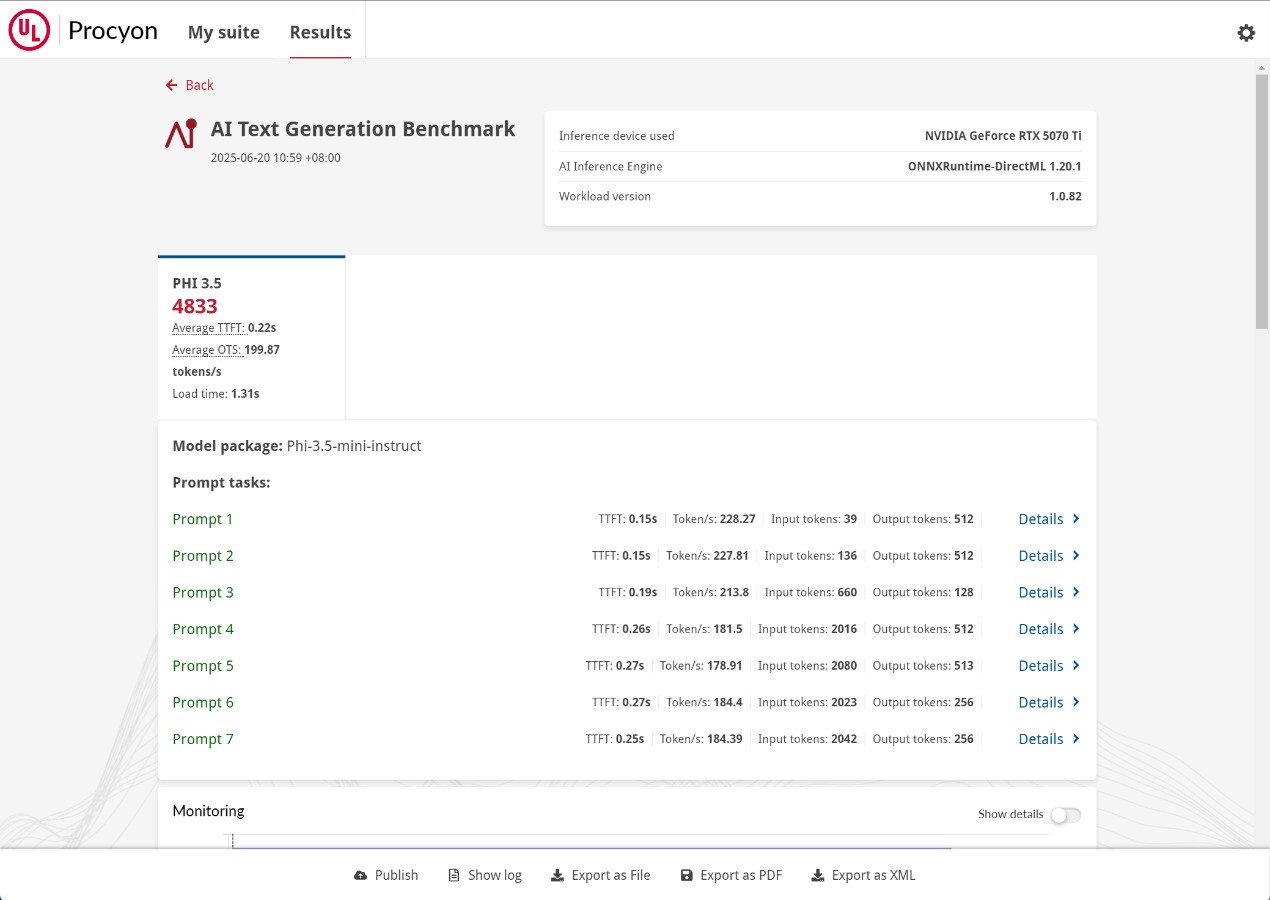Click the AI benchmark logo icon
Screen dimensions: 1270x900
click(x=181, y=134)
